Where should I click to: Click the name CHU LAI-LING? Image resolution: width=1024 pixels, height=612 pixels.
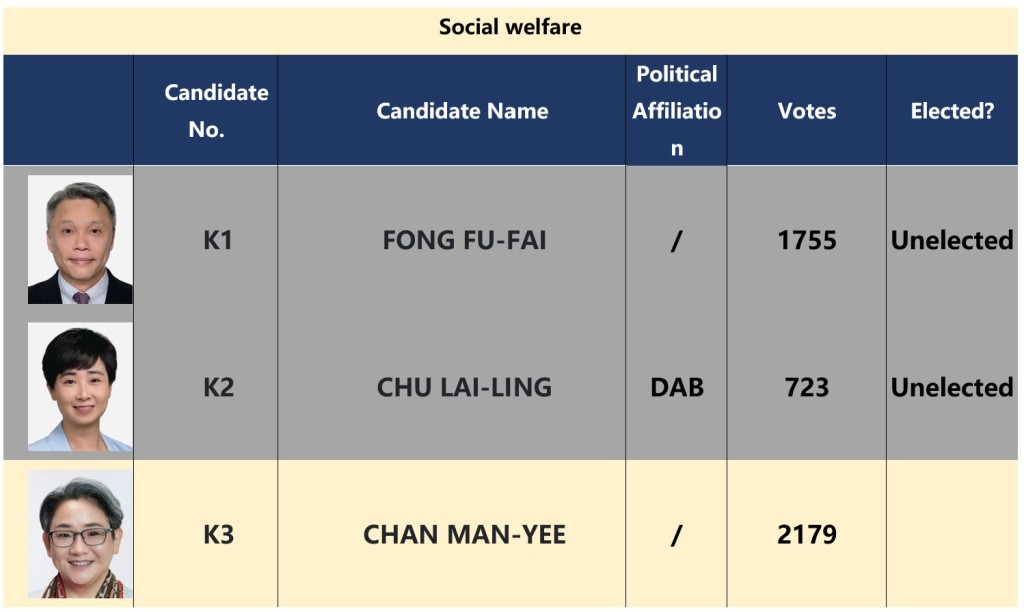click(x=464, y=387)
